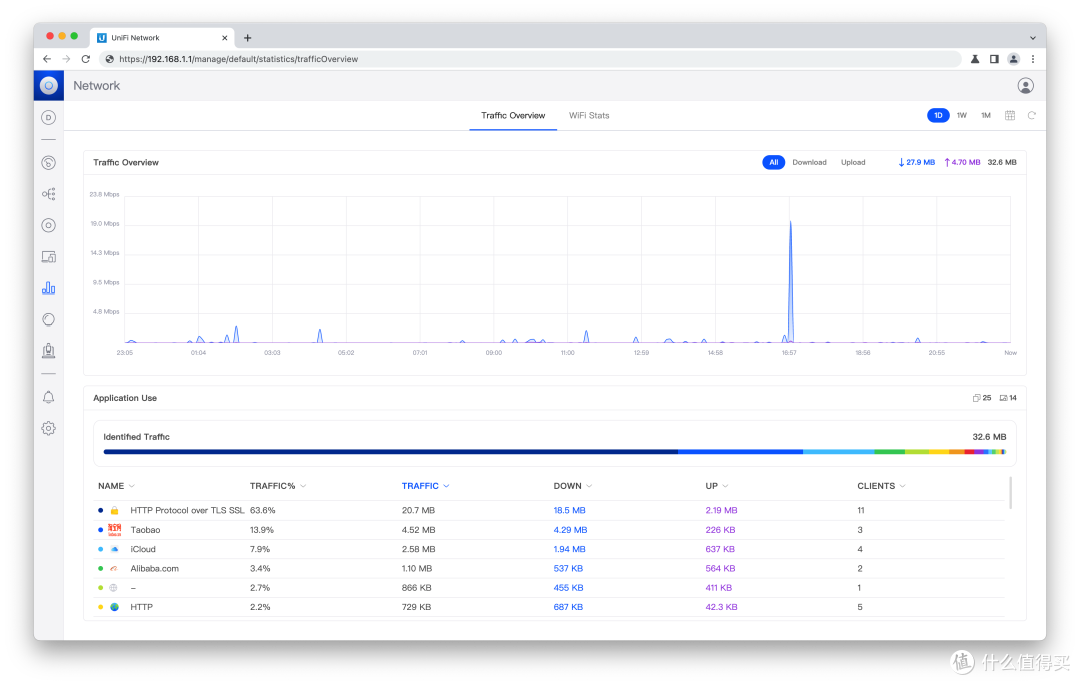Open Taobao's 4.29 MB download details link

tap(570, 529)
